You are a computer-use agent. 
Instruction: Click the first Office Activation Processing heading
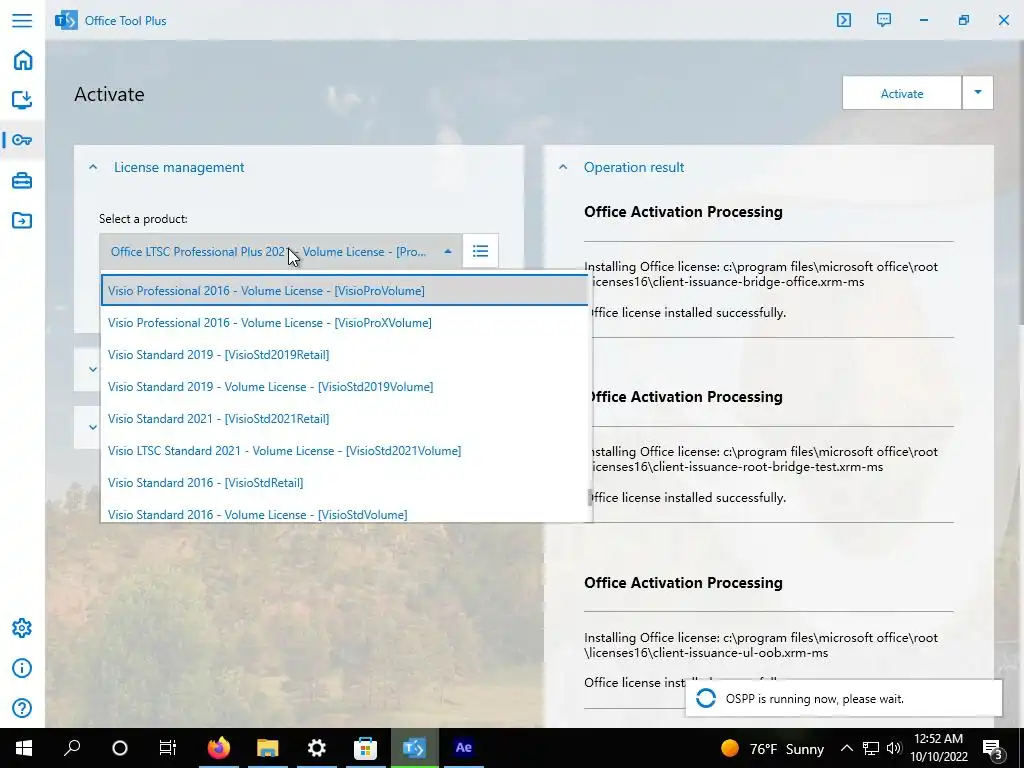pos(683,212)
